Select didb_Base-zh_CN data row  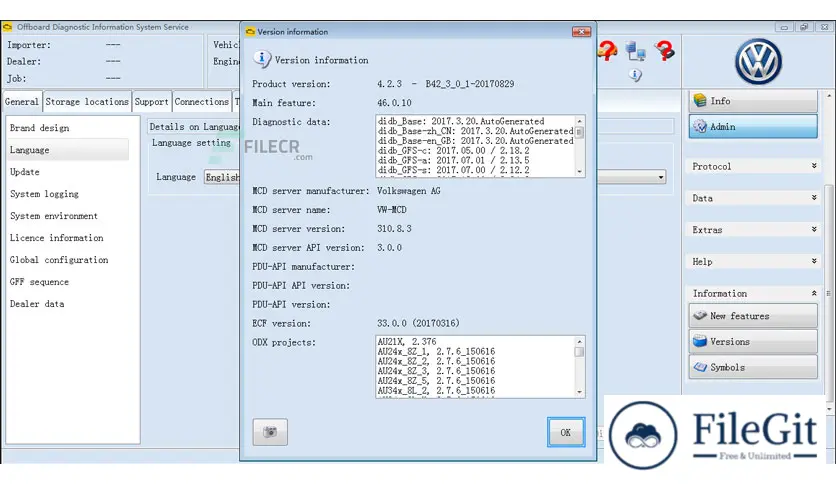click(x=476, y=131)
